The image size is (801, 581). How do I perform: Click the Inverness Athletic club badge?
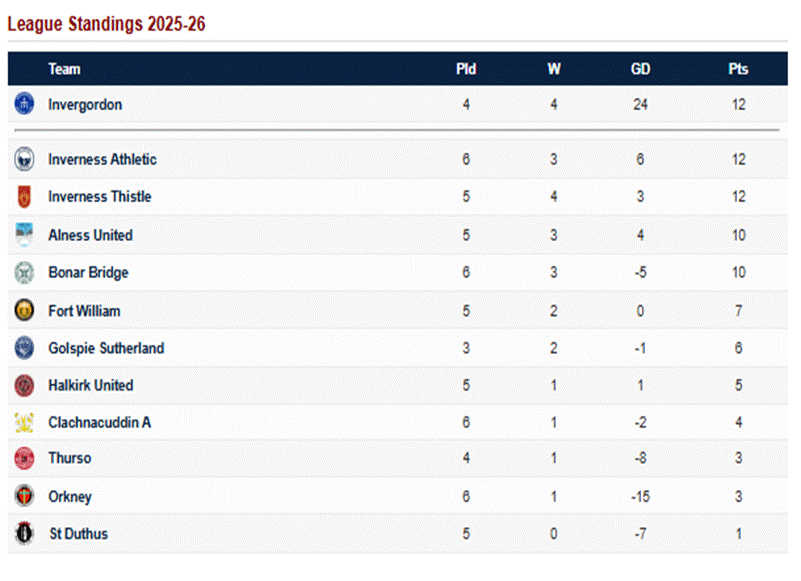click(x=24, y=159)
